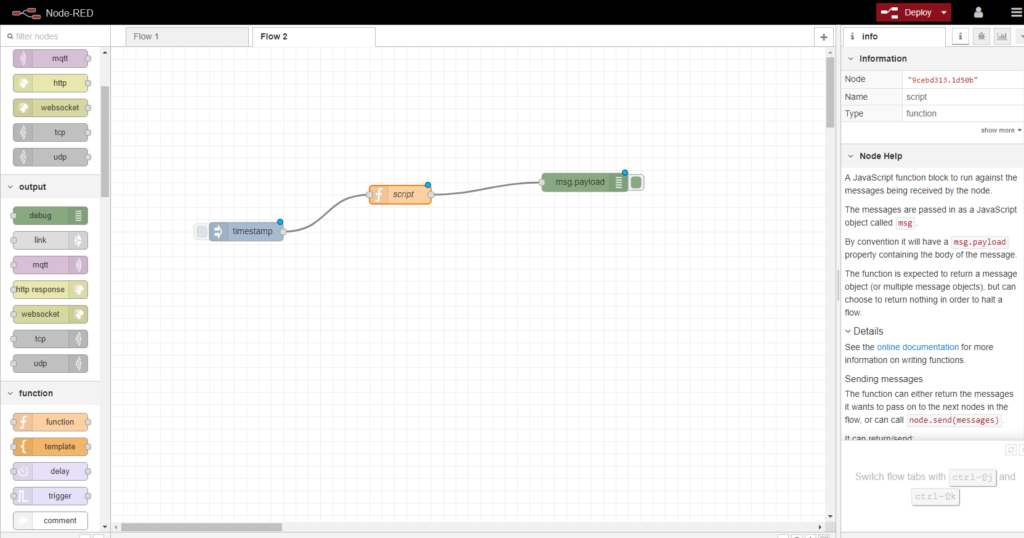Select the mqtt input node in palette

(x=51, y=58)
